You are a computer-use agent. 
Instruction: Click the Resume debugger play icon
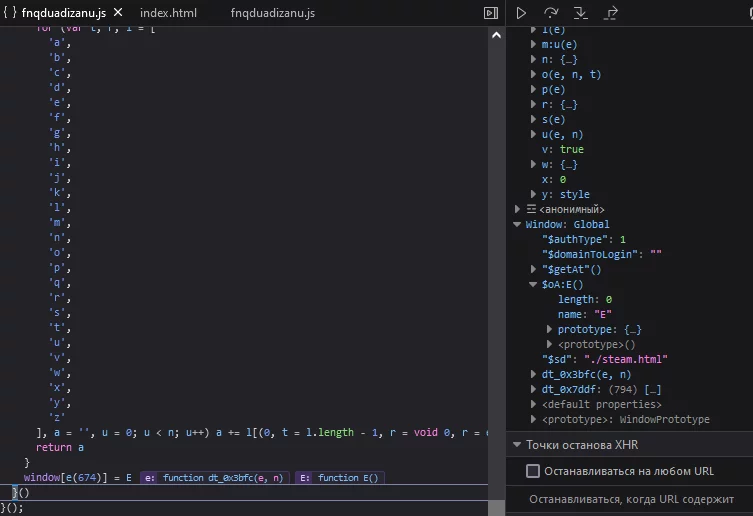tap(521, 13)
